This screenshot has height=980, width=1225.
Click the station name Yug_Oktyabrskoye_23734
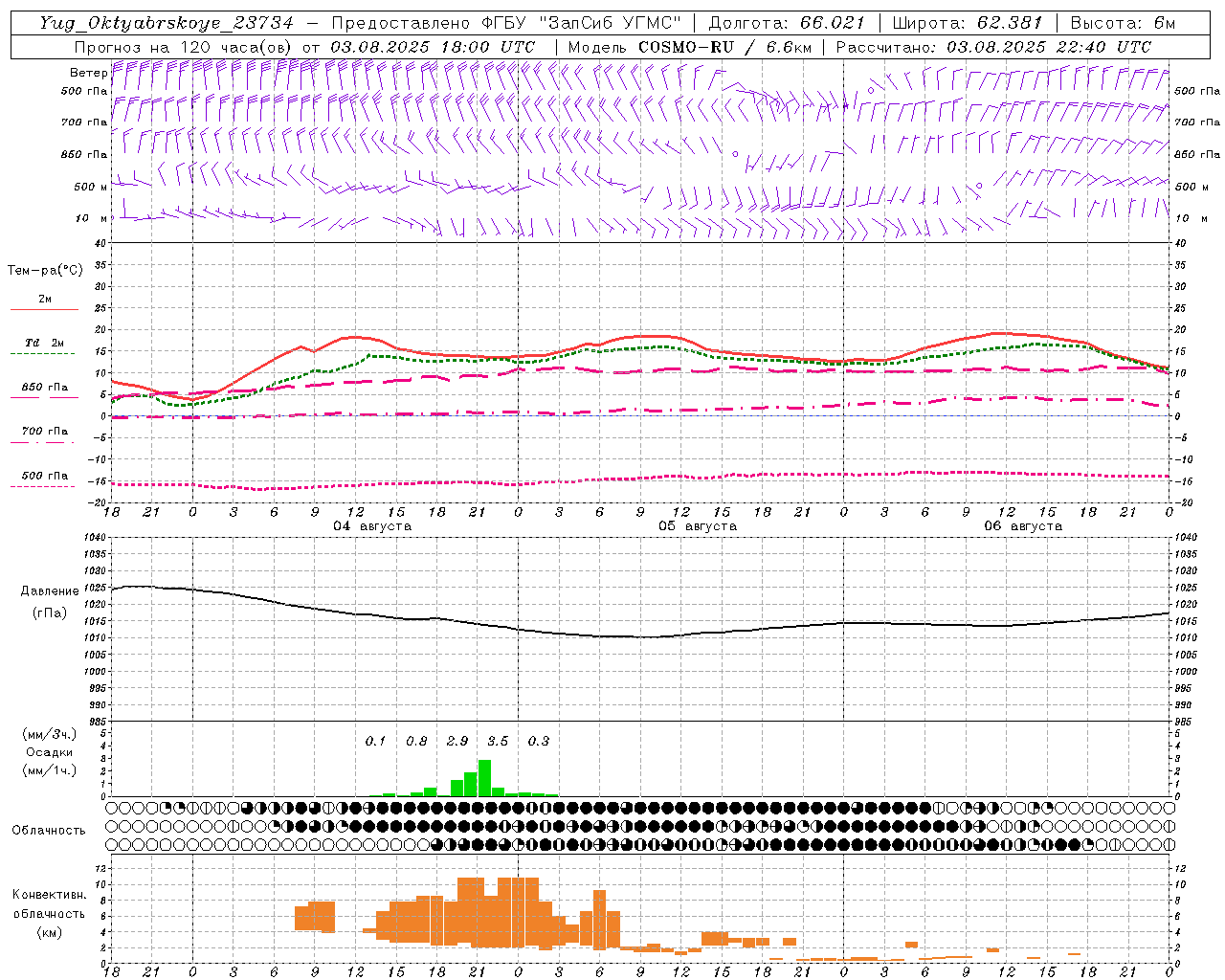click(x=167, y=23)
